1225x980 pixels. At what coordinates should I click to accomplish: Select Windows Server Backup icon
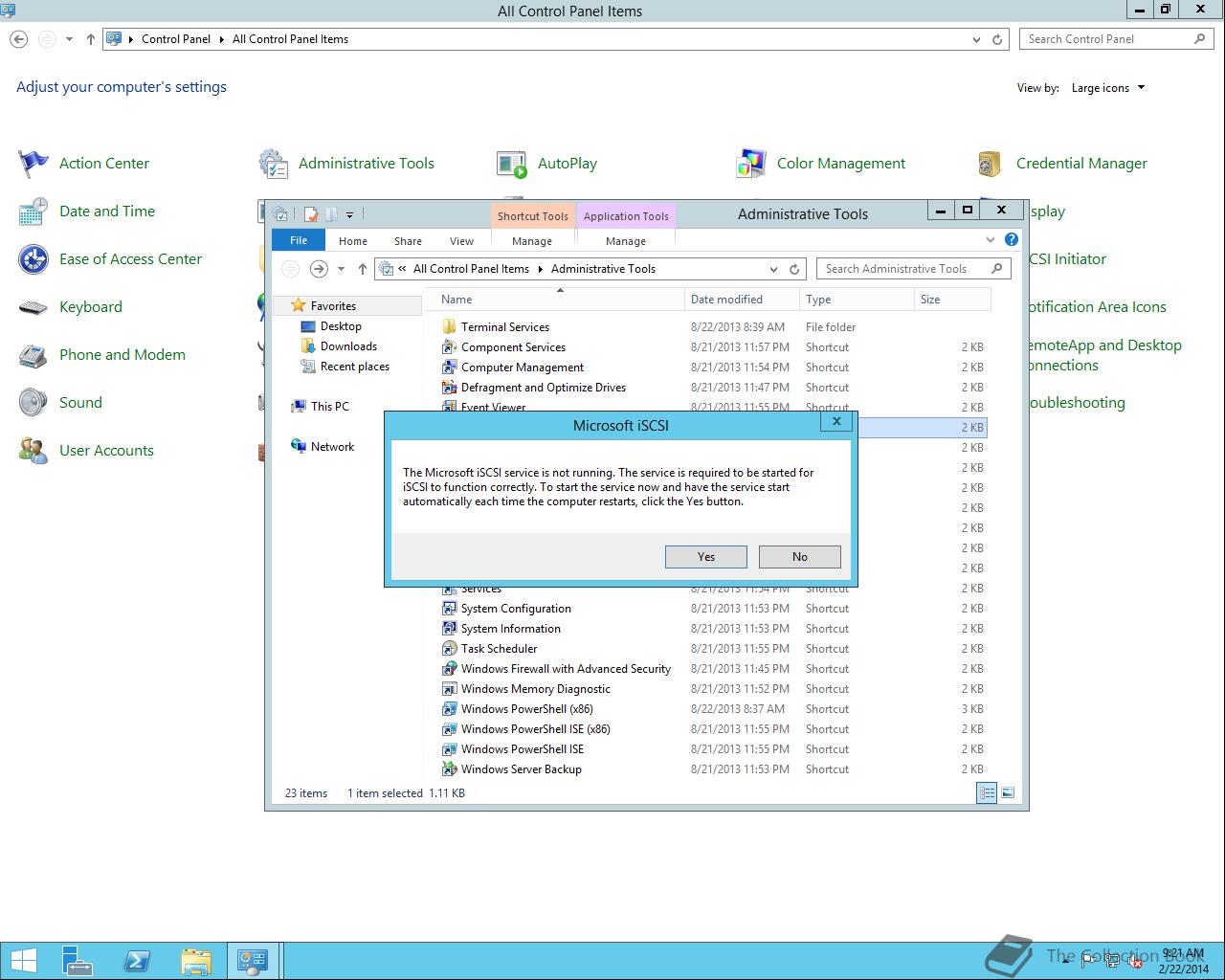click(449, 769)
